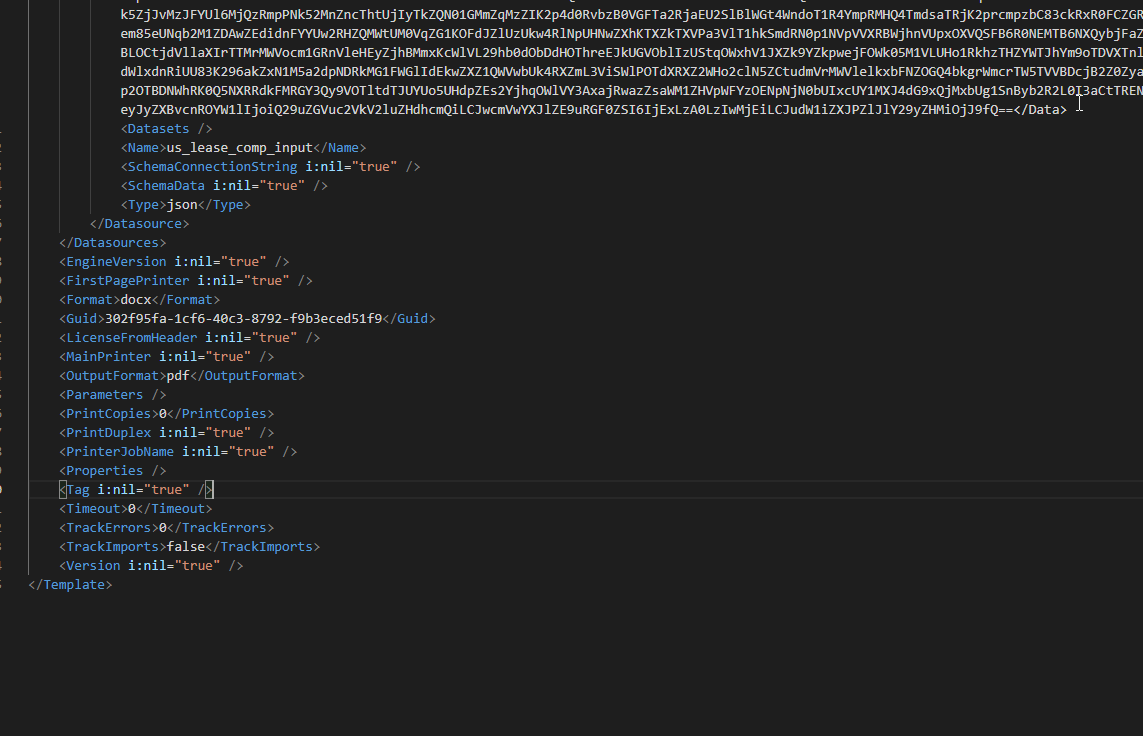Image resolution: width=1143 pixels, height=736 pixels.
Task: Click the Version i:nil element
Action: pos(151,564)
